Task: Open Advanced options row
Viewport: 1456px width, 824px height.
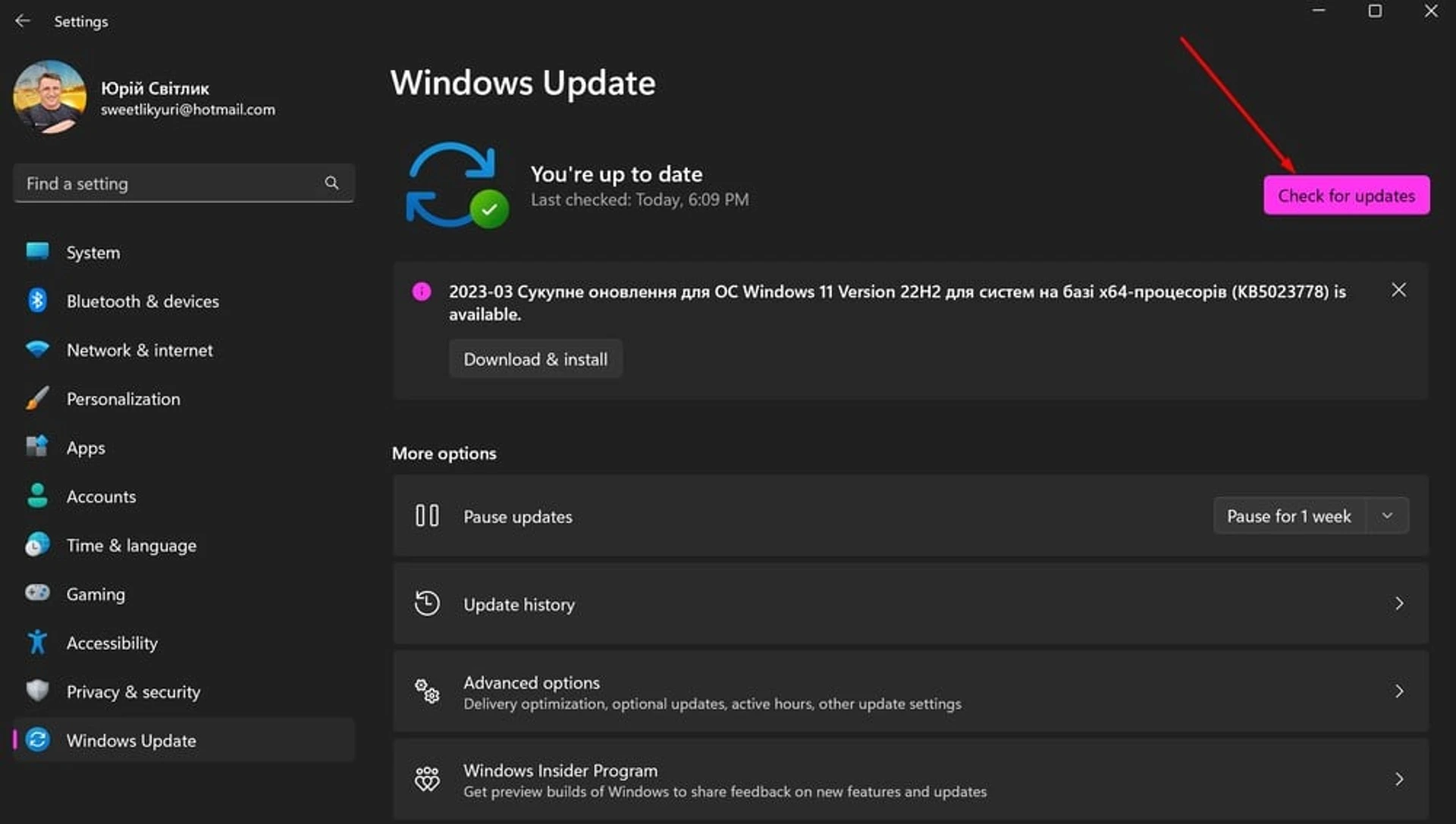Action: point(910,691)
